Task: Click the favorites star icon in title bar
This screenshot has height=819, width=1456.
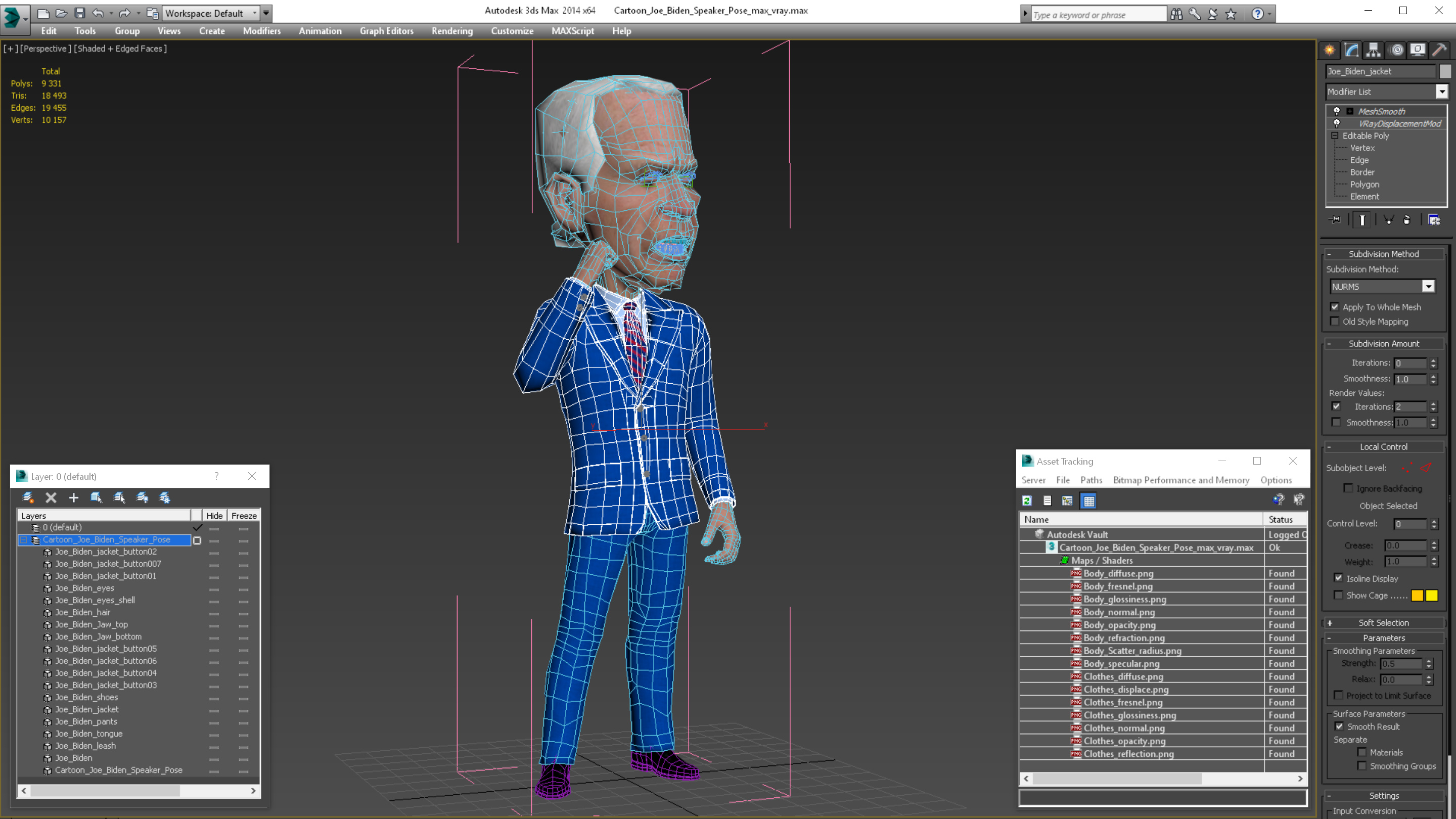Action: [1231, 14]
